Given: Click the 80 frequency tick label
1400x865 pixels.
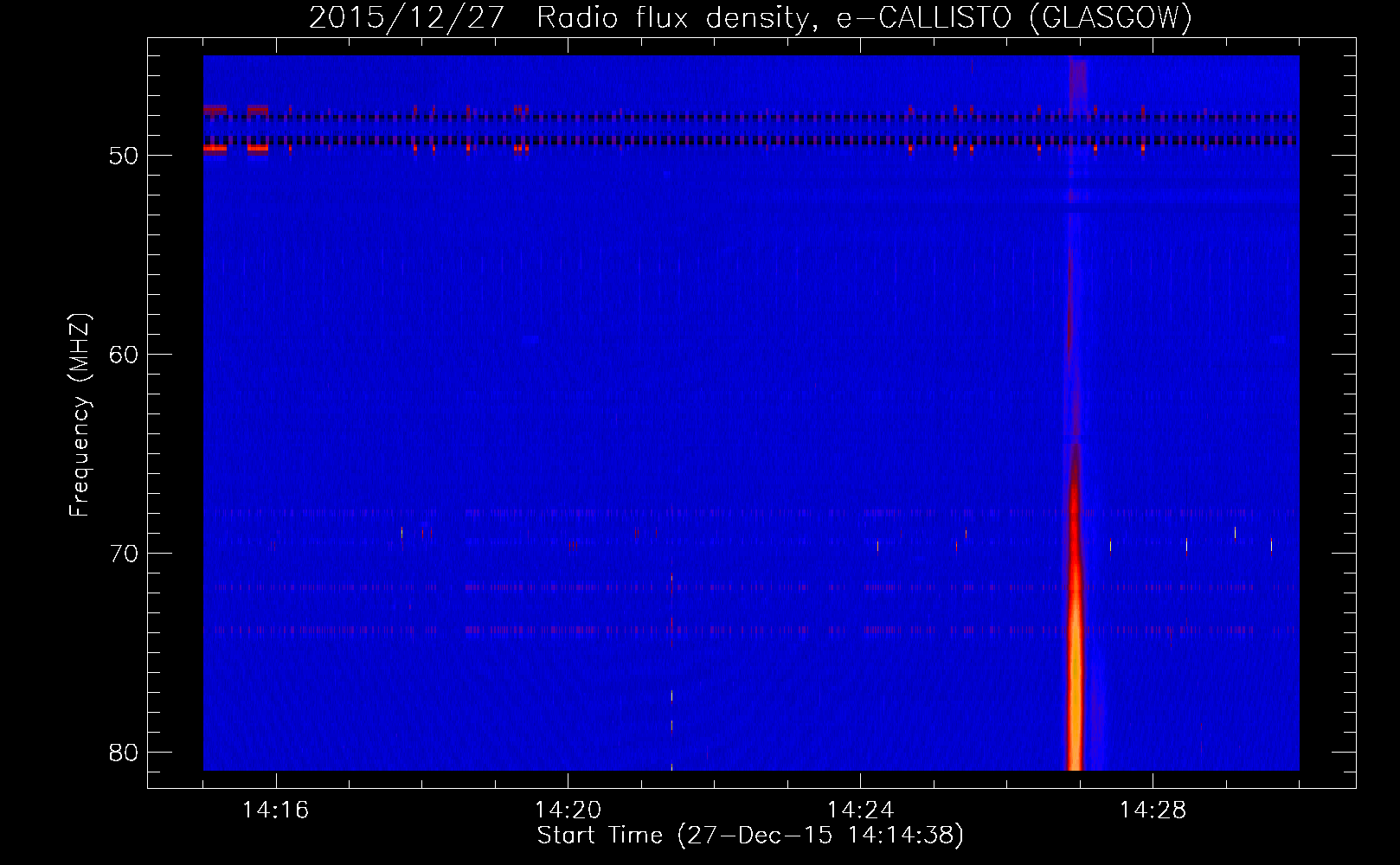Looking at the screenshot, I should (x=124, y=753).
